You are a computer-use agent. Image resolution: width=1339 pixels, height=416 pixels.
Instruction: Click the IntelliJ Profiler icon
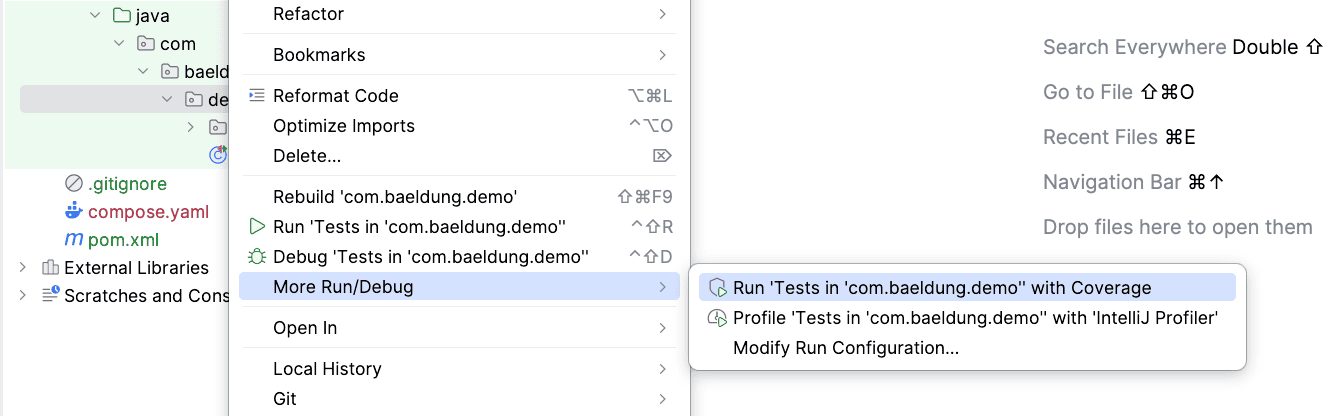click(x=717, y=318)
